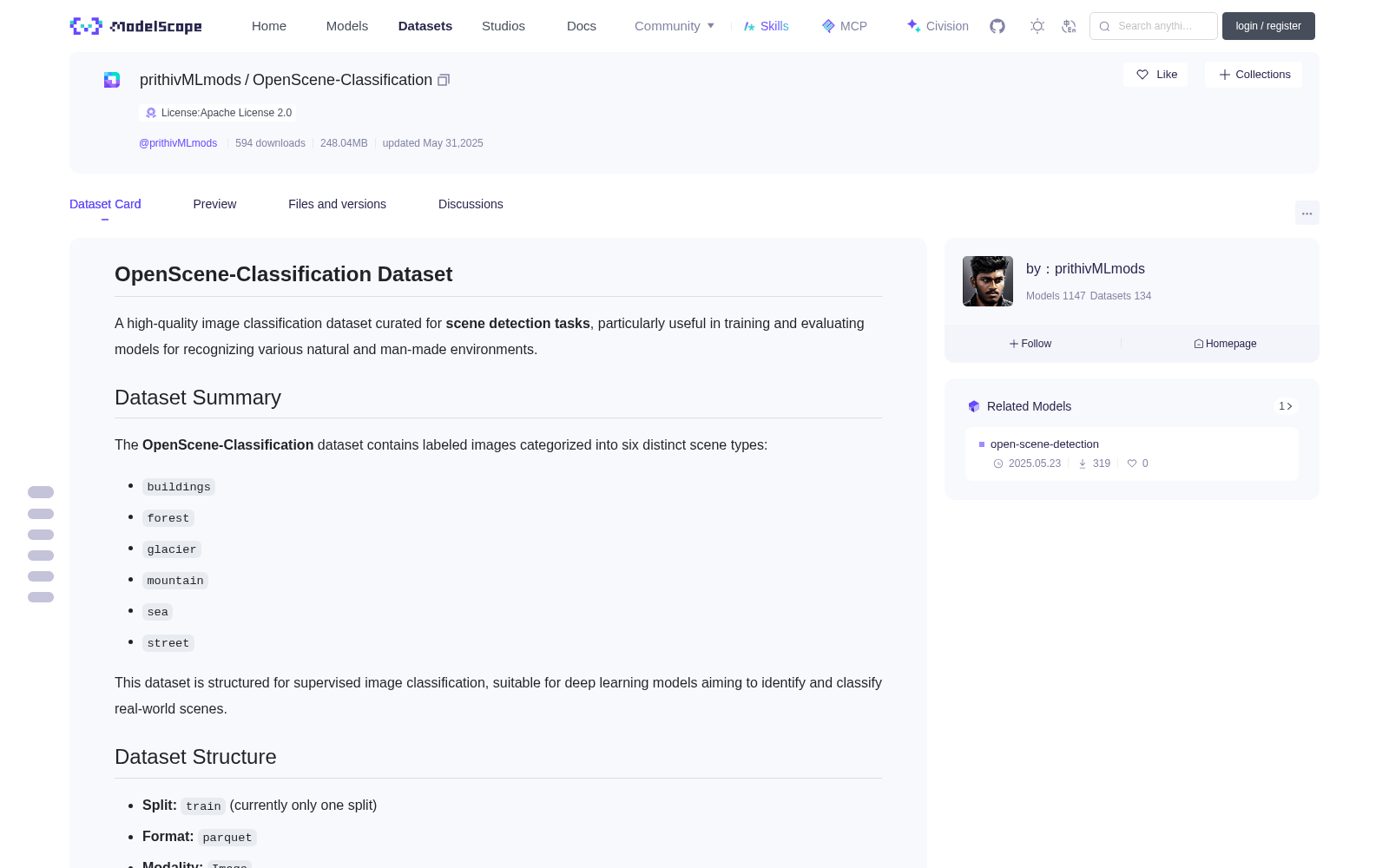Open the Models menu item
This screenshot has height=868, width=1389.
[347, 26]
